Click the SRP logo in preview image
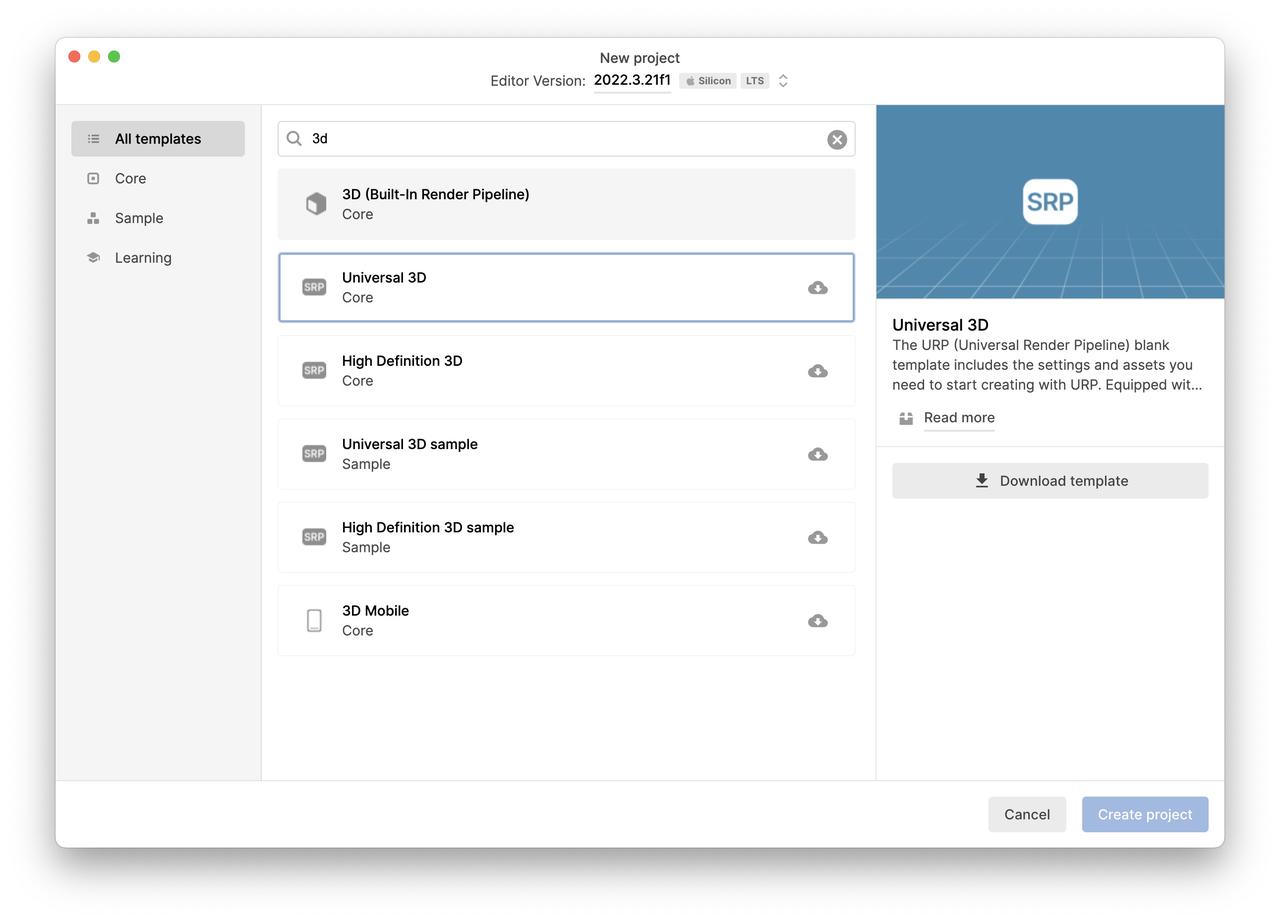Screen dimensions: 1280x921 pyautogui.click(x=1050, y=202)
